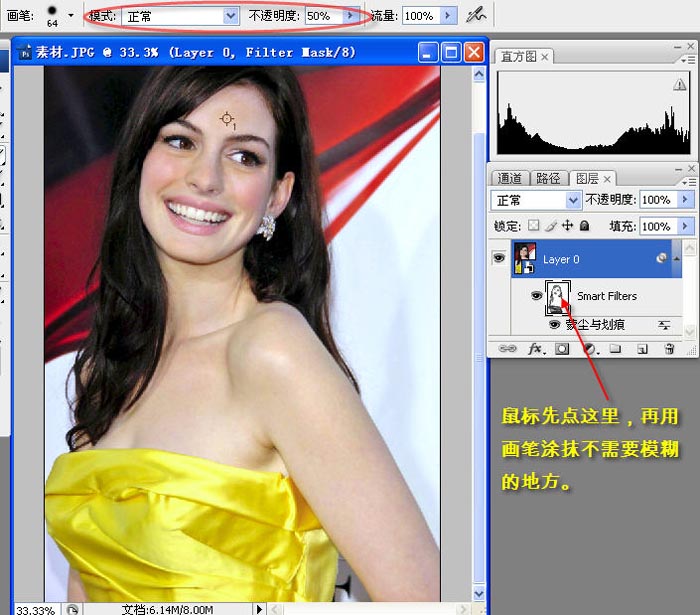Click the Smart Filters label
This screenshot has width=700, height=615.
(x=607, y=296)
